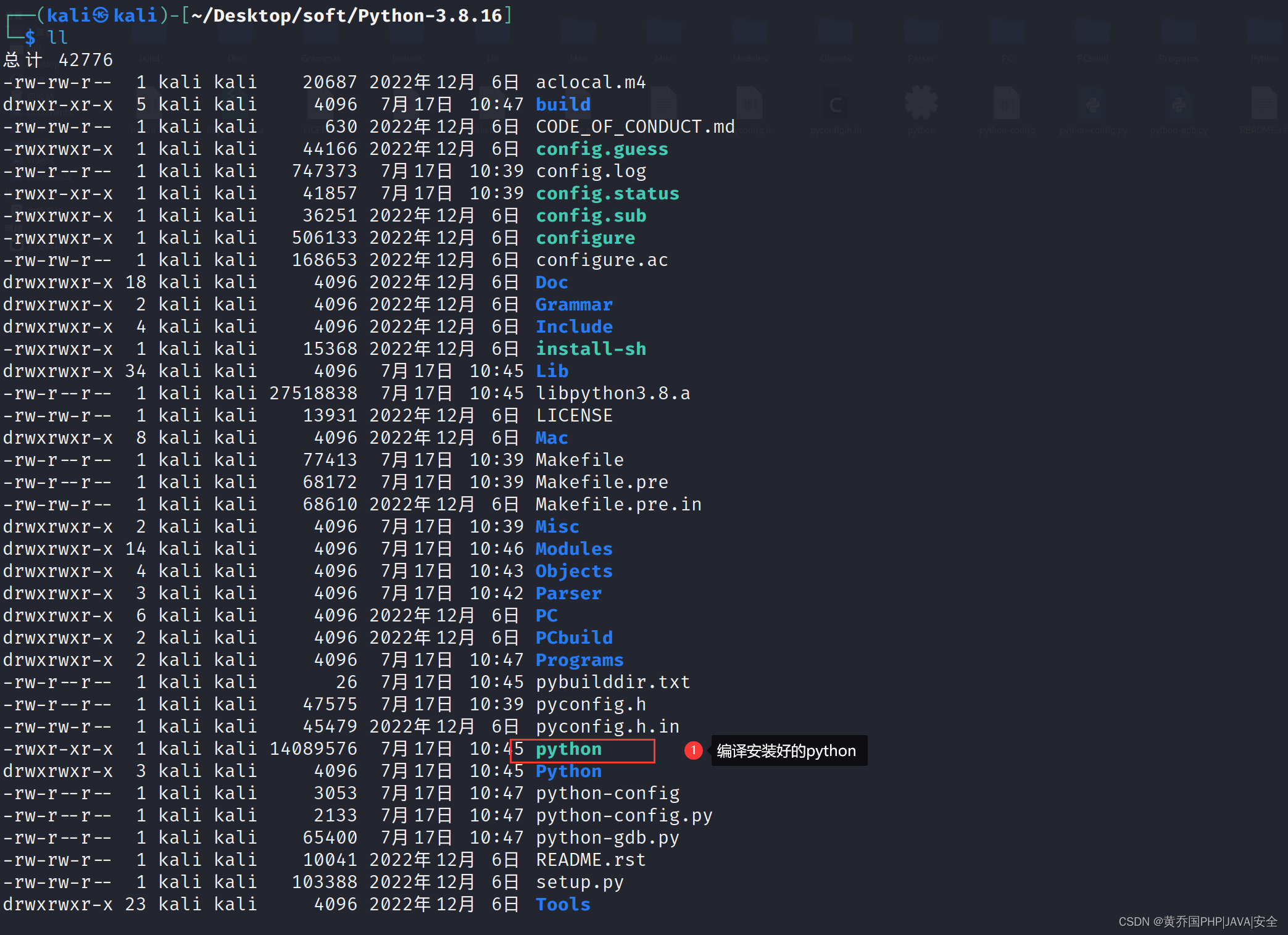Click the file size 747373

(325, 171)
